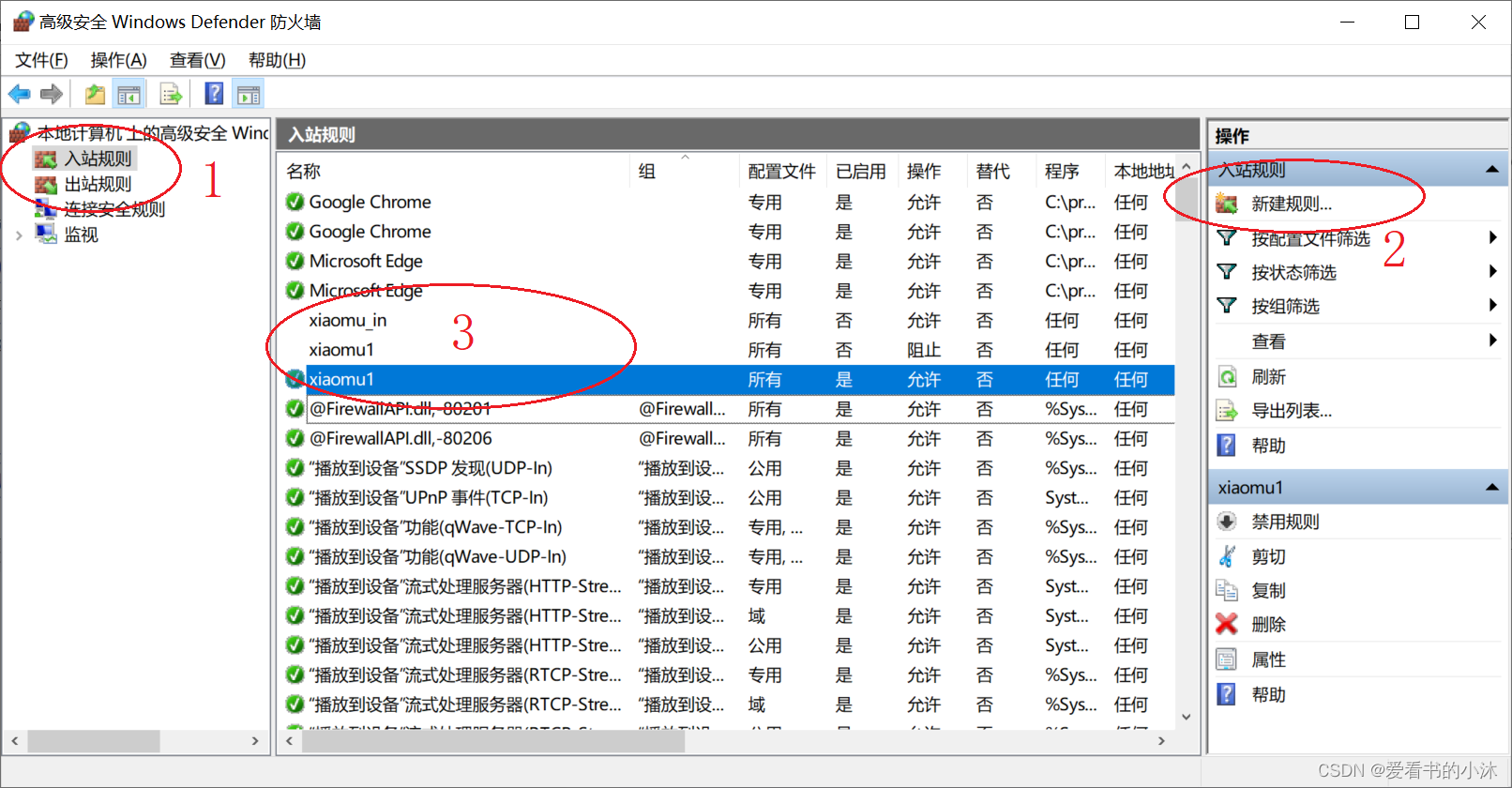The image size is (1512, 788).
Task: Click the Refresh (刷新) icon
Action: point(1227,377)
